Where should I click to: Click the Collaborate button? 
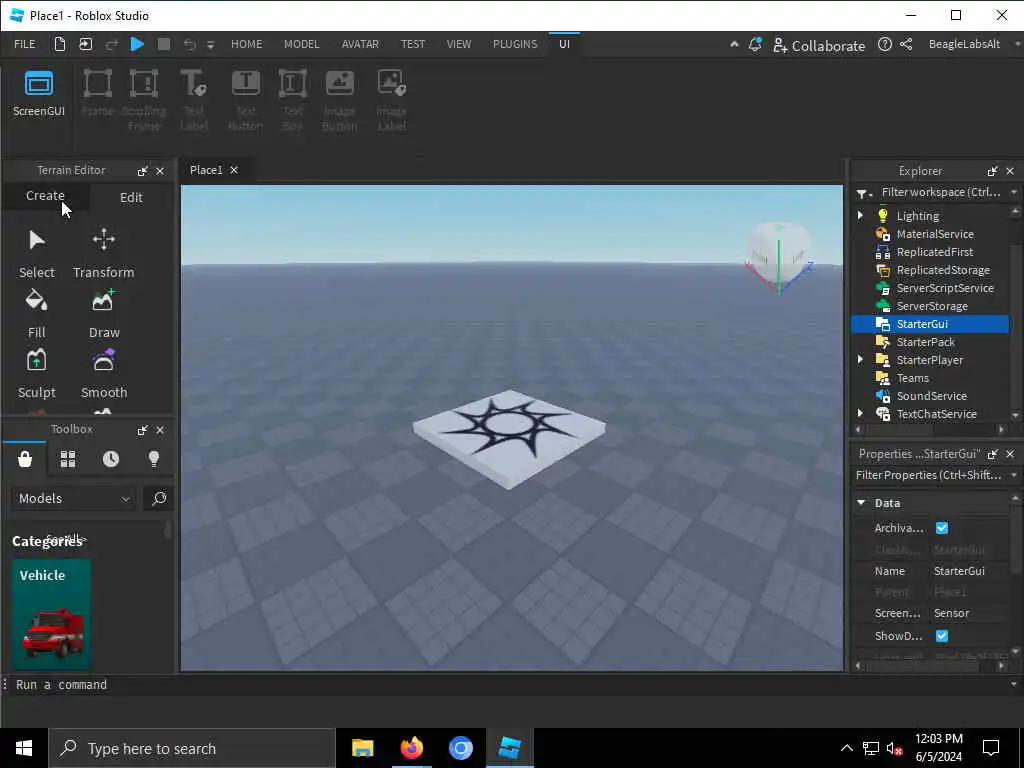coord(819,45)
